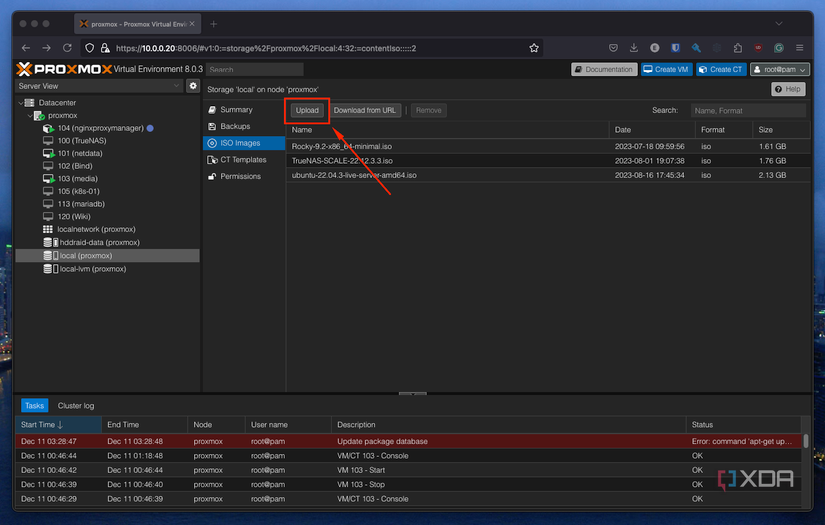This screenshot has height=525, width=825.
Task: Sort tasks by End Time header
Action: tap(144, 425)
